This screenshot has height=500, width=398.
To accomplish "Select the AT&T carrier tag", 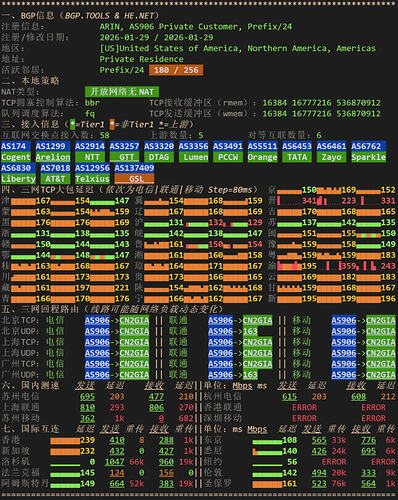I will click(x=55, y=179).
